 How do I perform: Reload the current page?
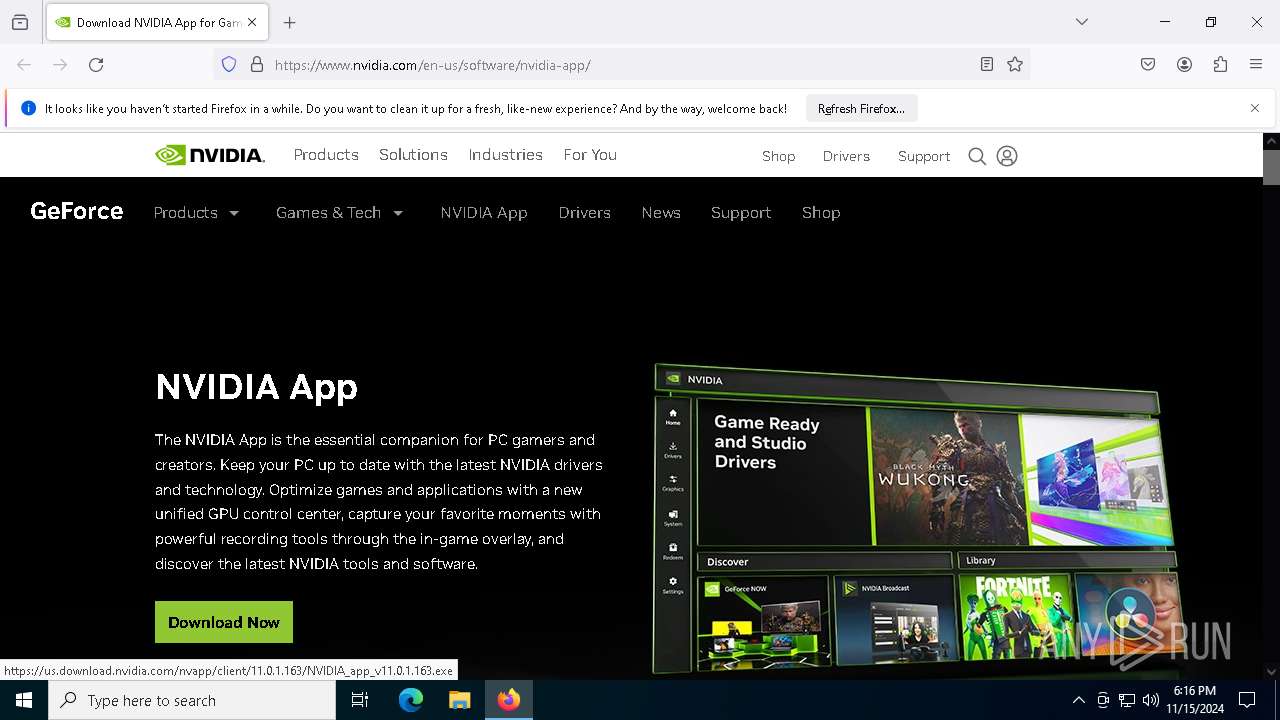[x=96, y=65]
